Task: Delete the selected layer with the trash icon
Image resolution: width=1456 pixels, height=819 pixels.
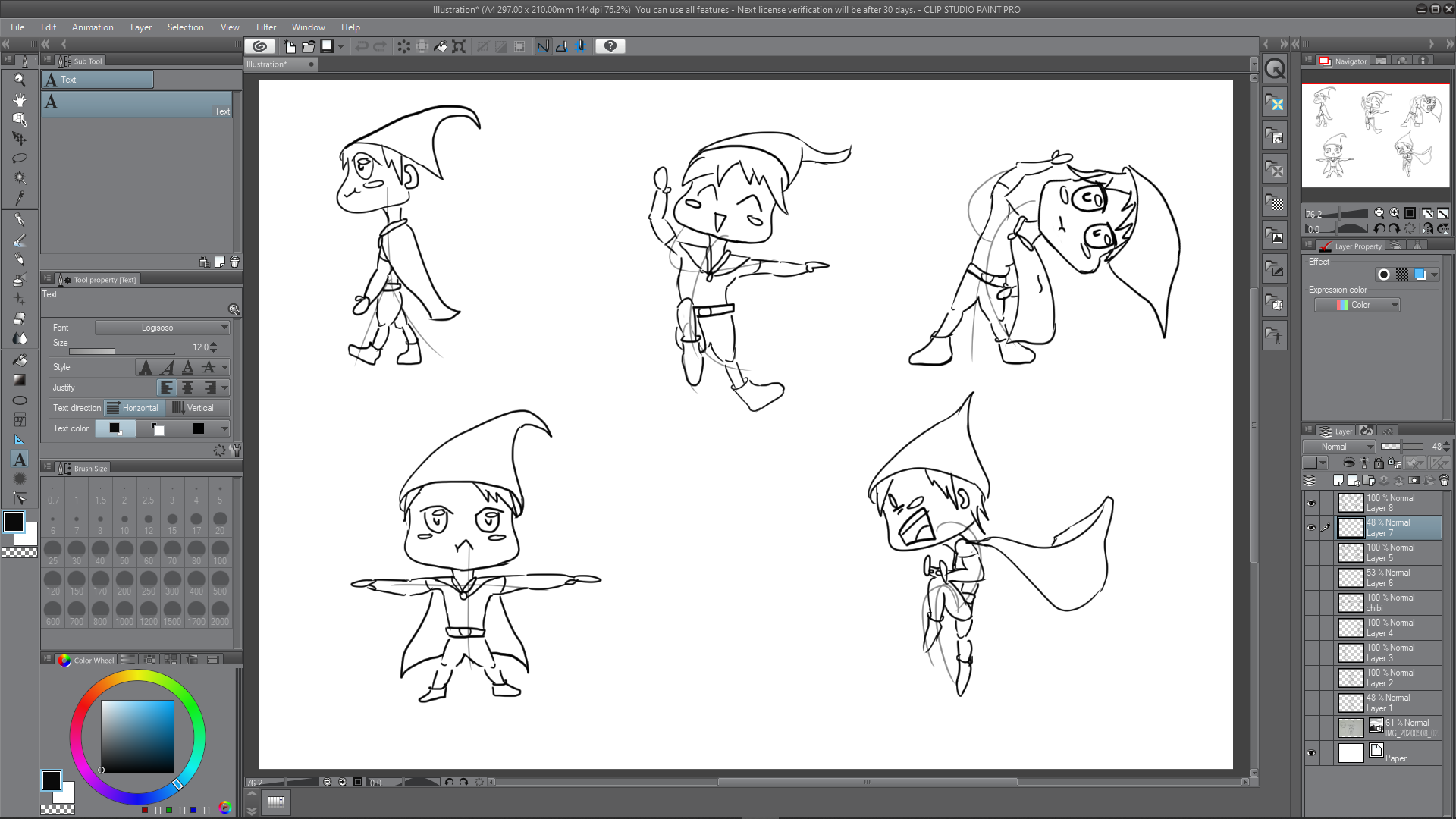Action: [x=1444, y=480]
